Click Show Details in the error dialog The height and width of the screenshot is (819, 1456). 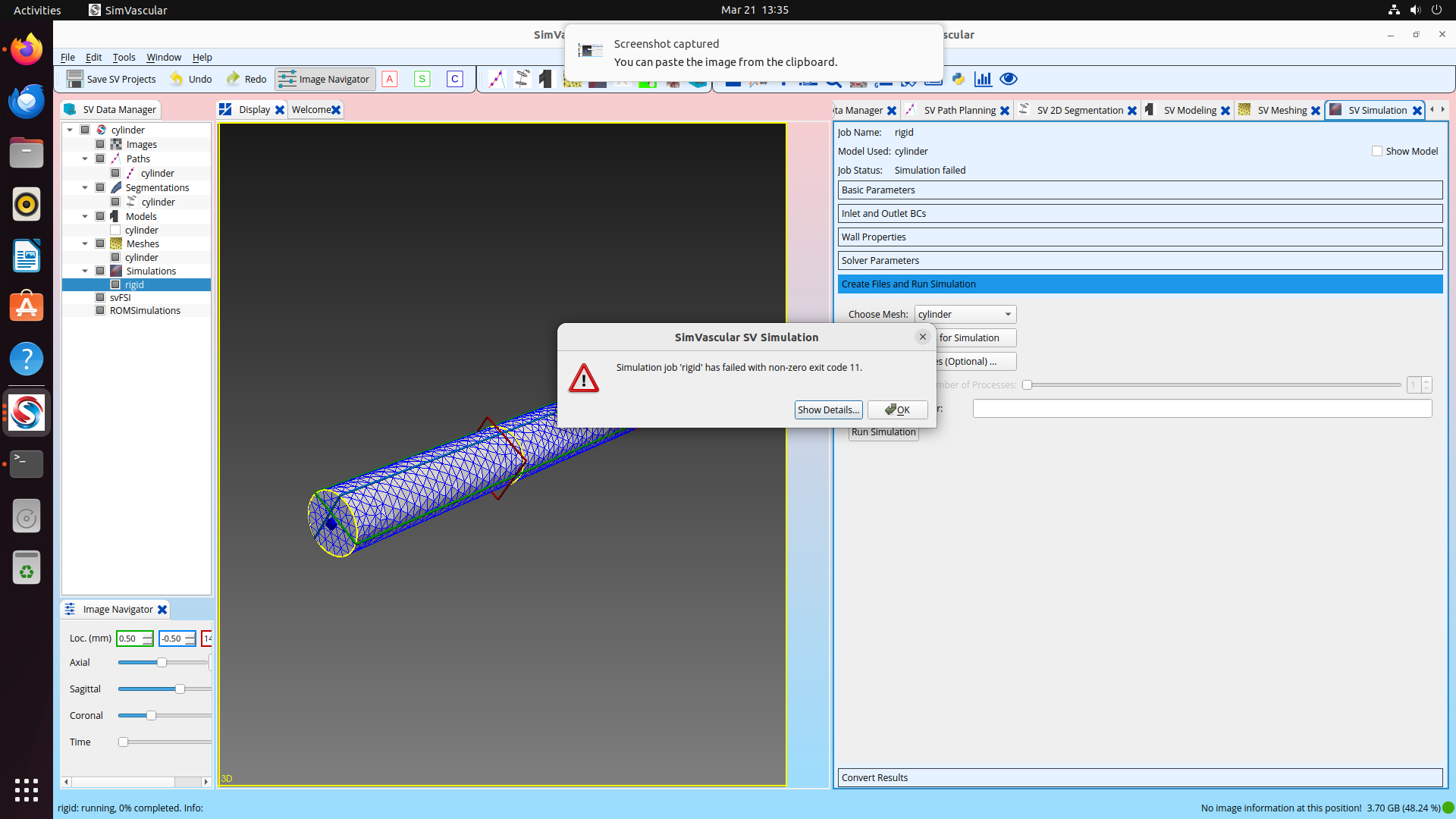pos(828,409)
